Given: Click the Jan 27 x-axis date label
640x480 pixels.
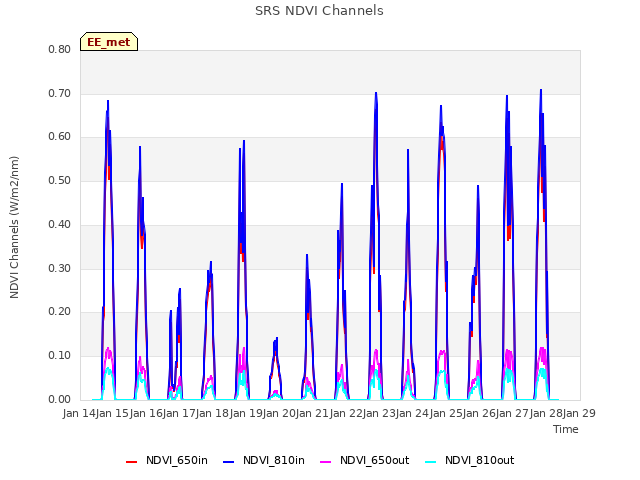Looking at the screenshot, I should coord(512,413).
